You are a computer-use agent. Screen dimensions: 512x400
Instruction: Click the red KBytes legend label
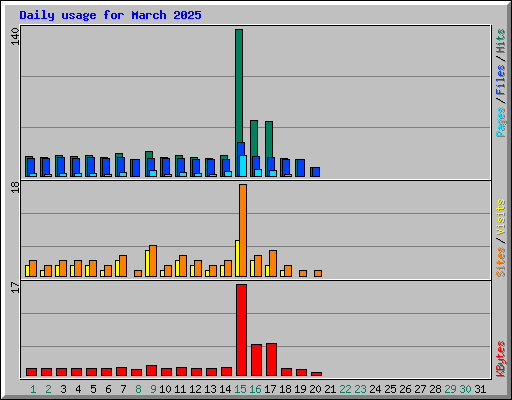tap(500, 359)
